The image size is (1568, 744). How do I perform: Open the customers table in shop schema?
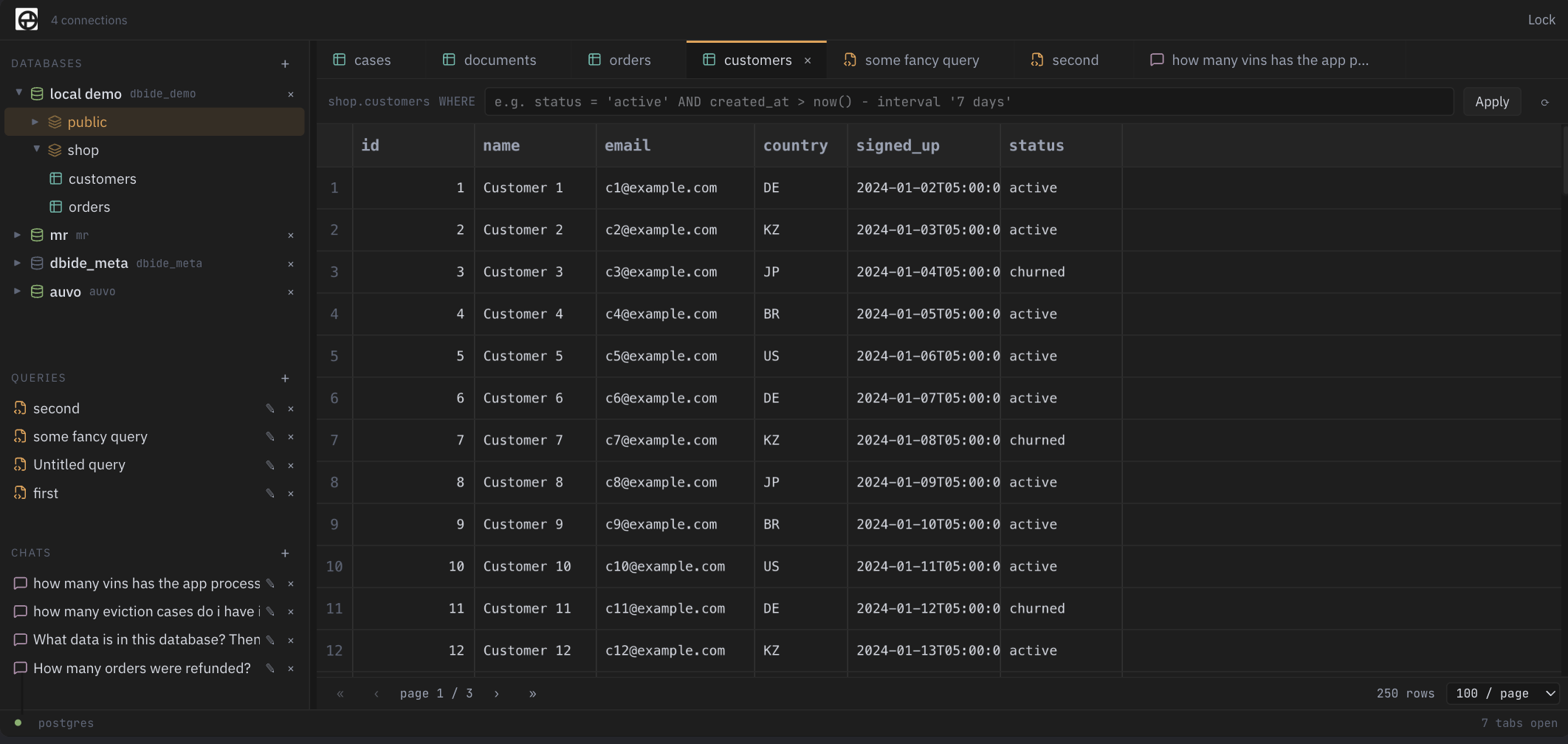(x=102, y=179)
